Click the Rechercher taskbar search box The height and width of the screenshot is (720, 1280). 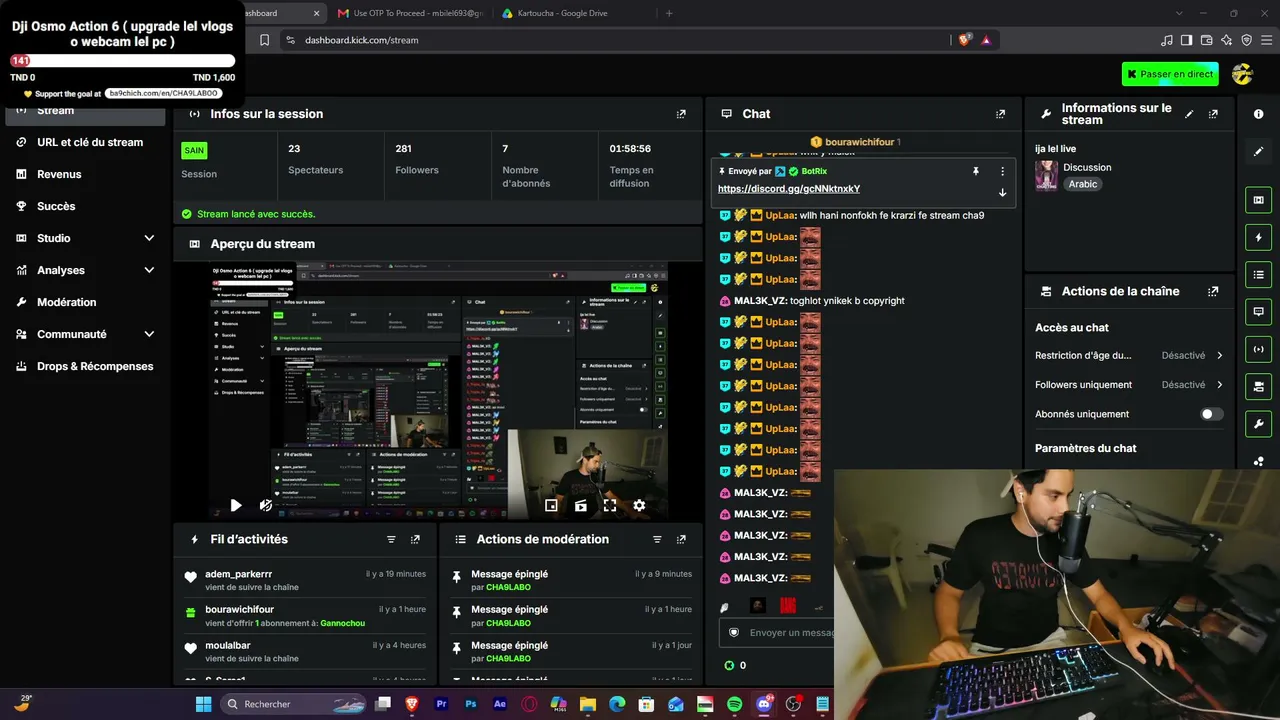pos(296,704)
